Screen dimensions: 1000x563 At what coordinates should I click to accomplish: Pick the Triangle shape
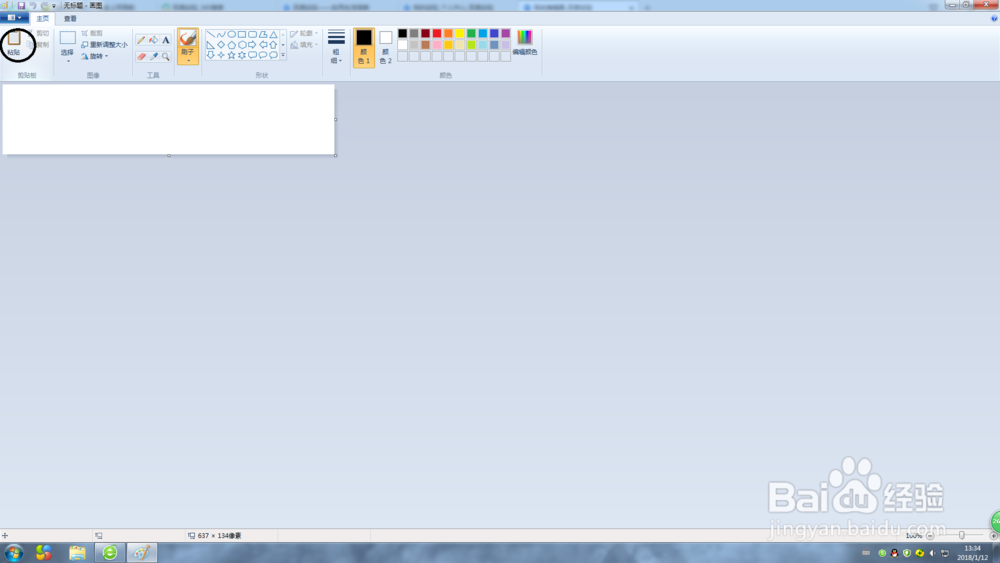pos(273,34)
